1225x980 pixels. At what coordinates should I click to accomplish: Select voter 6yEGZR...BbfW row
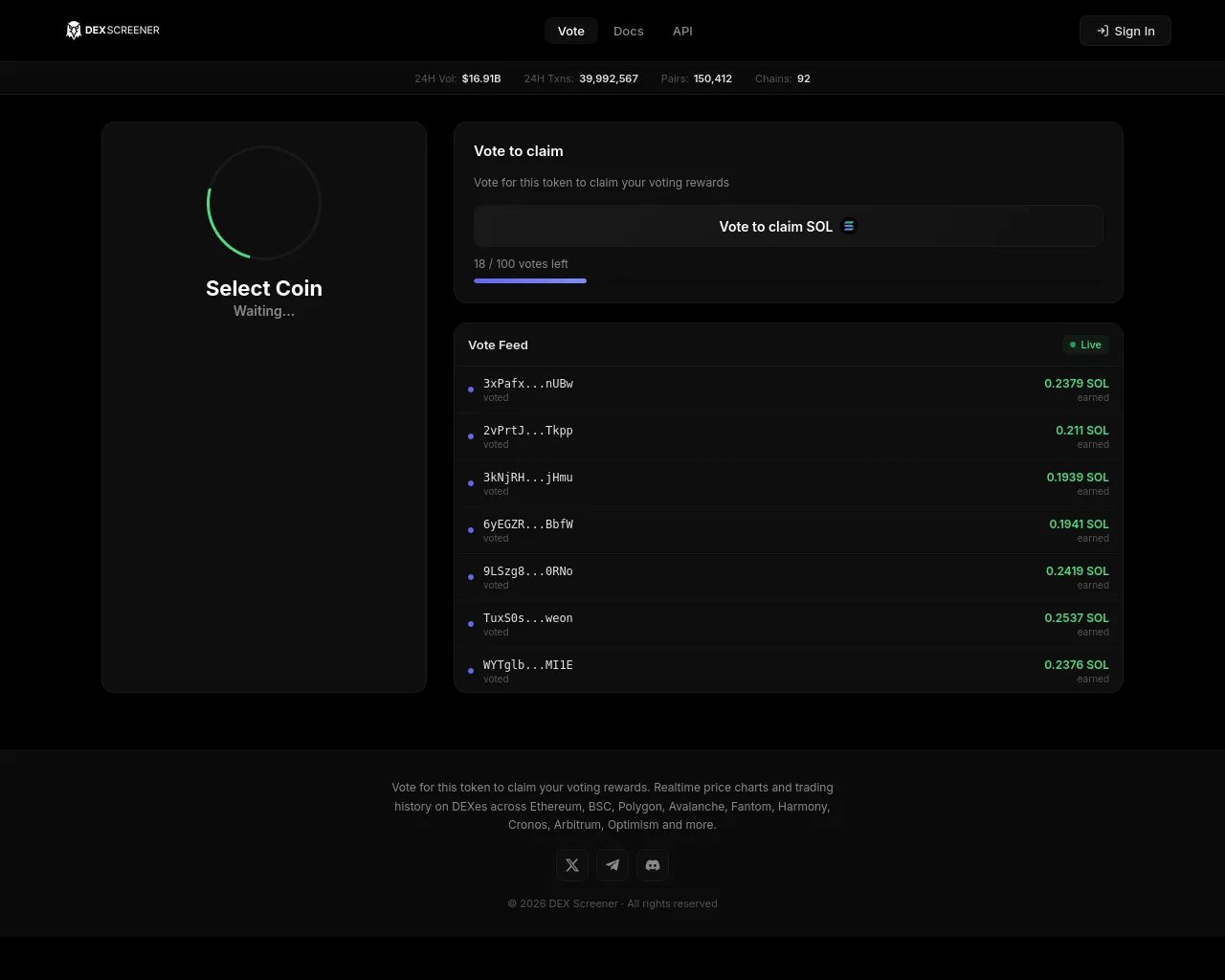point(789,530)
